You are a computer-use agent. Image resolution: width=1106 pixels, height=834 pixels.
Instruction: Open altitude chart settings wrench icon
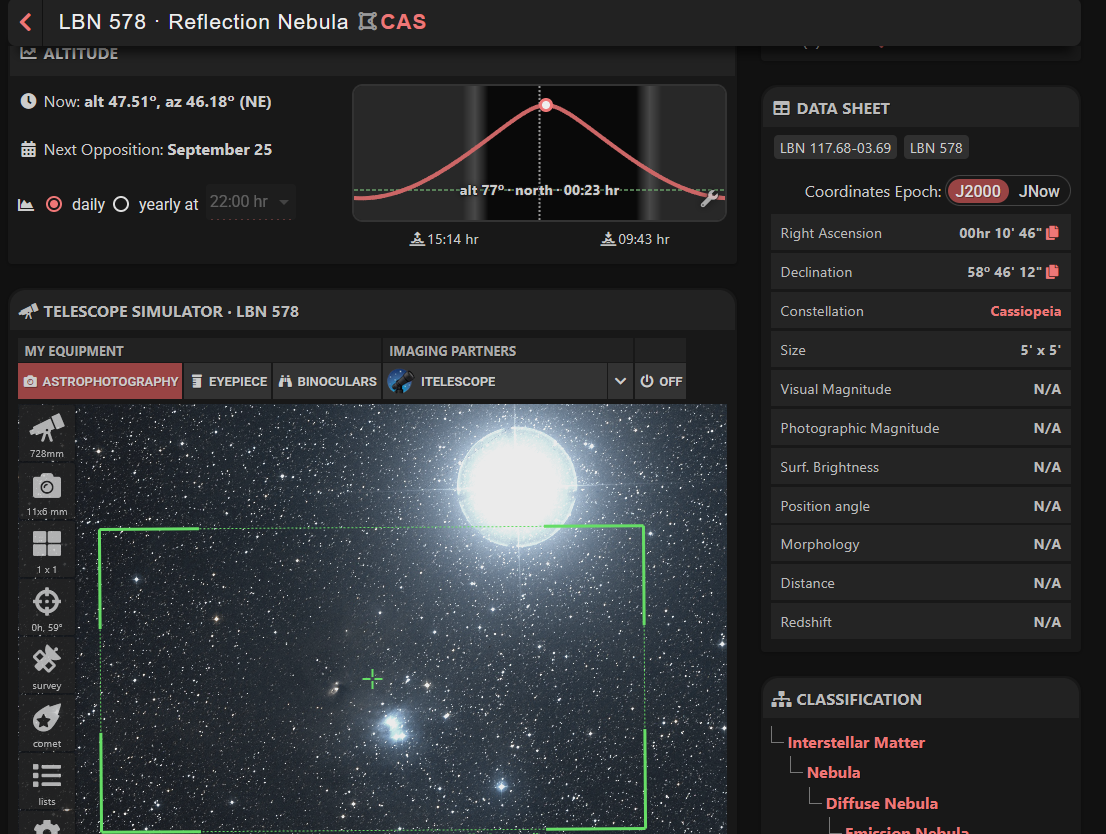tap(709, 199)
